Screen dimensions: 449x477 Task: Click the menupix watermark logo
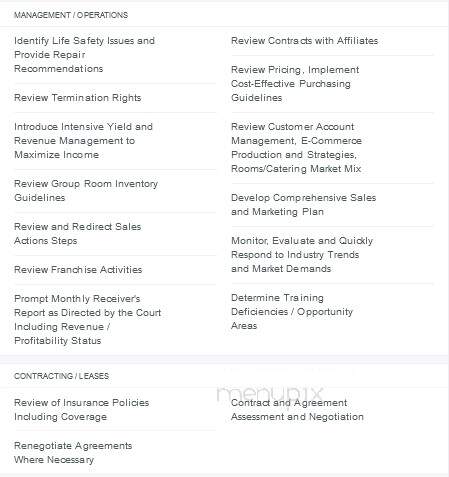tap(270, 394)
